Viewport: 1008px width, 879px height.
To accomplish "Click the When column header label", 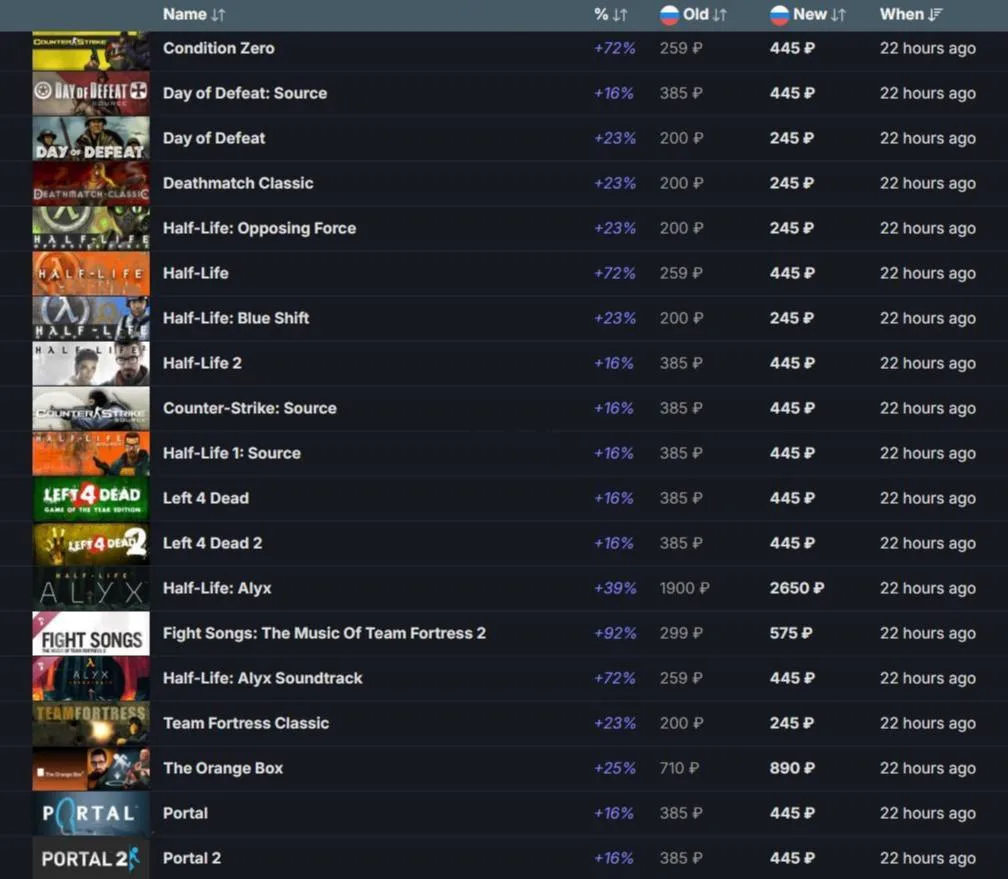I will pos(901,14).
